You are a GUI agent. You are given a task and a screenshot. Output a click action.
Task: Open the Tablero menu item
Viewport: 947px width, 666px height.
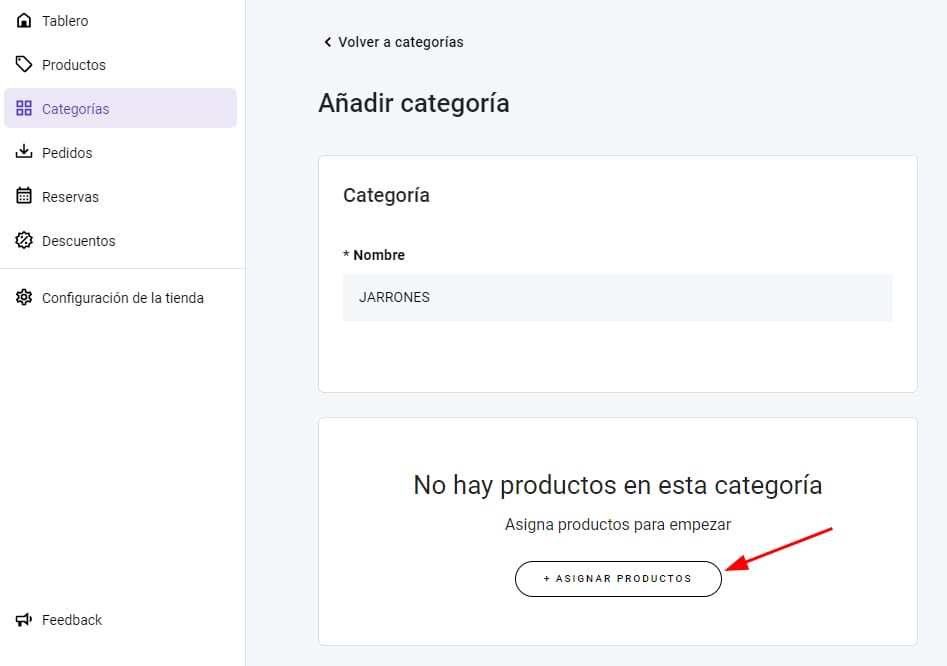click(x=120, y=21)
